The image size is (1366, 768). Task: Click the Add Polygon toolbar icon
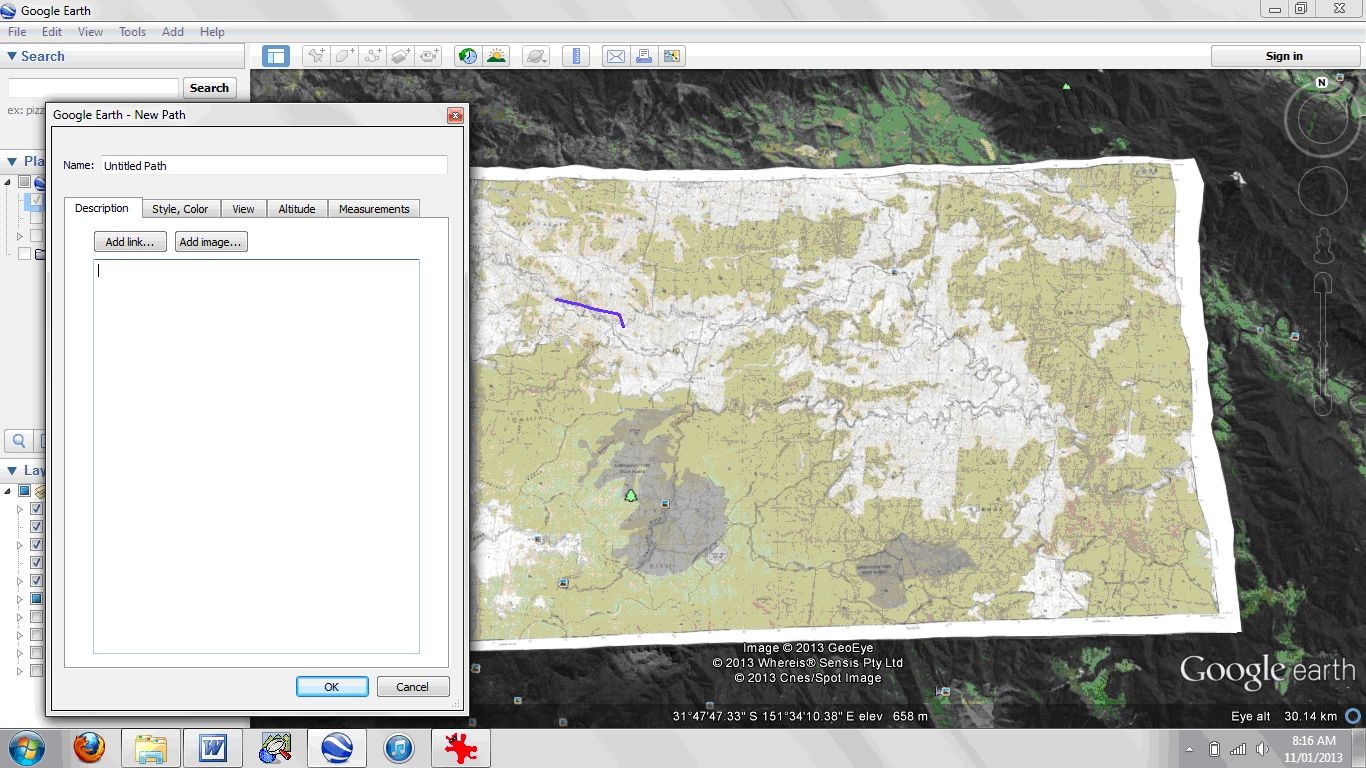pos(344,56)
